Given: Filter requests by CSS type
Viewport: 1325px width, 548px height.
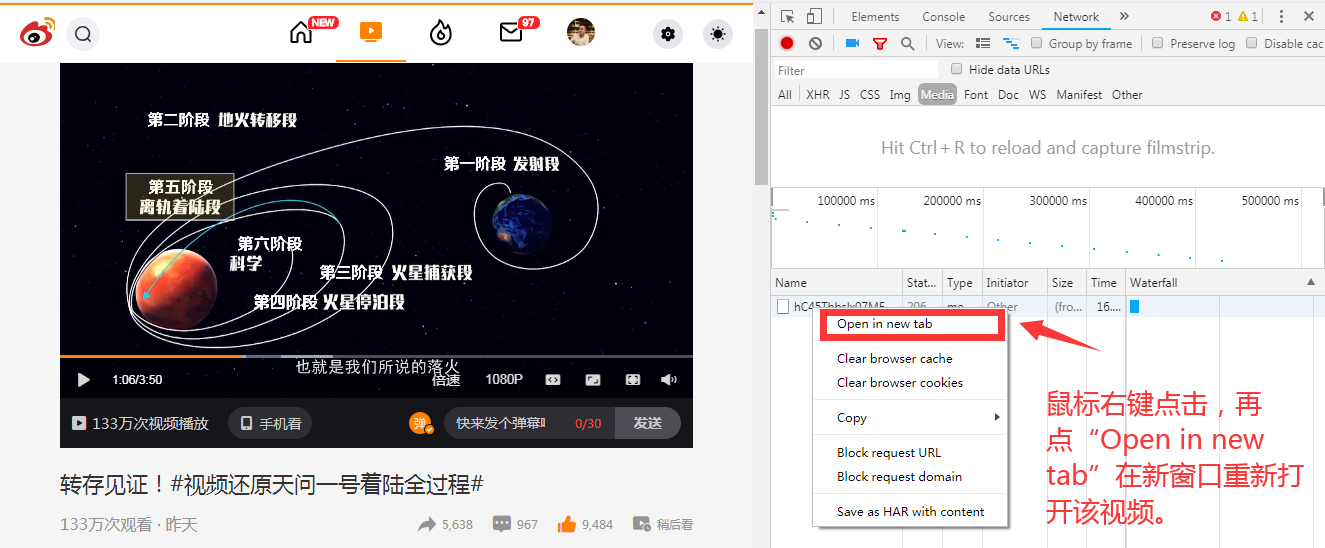Looking at the screenshot, I should tap(870, 95).
